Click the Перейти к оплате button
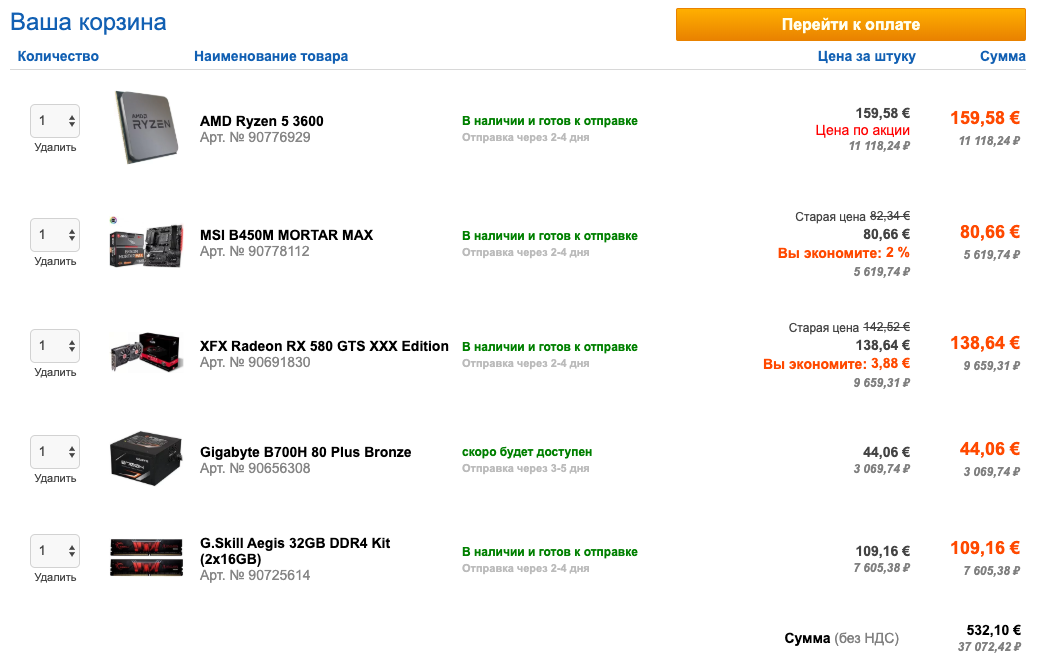Image resolution: width=1037 pixels, height=661 pixels. pyautogui.click(x=850, y=24)
